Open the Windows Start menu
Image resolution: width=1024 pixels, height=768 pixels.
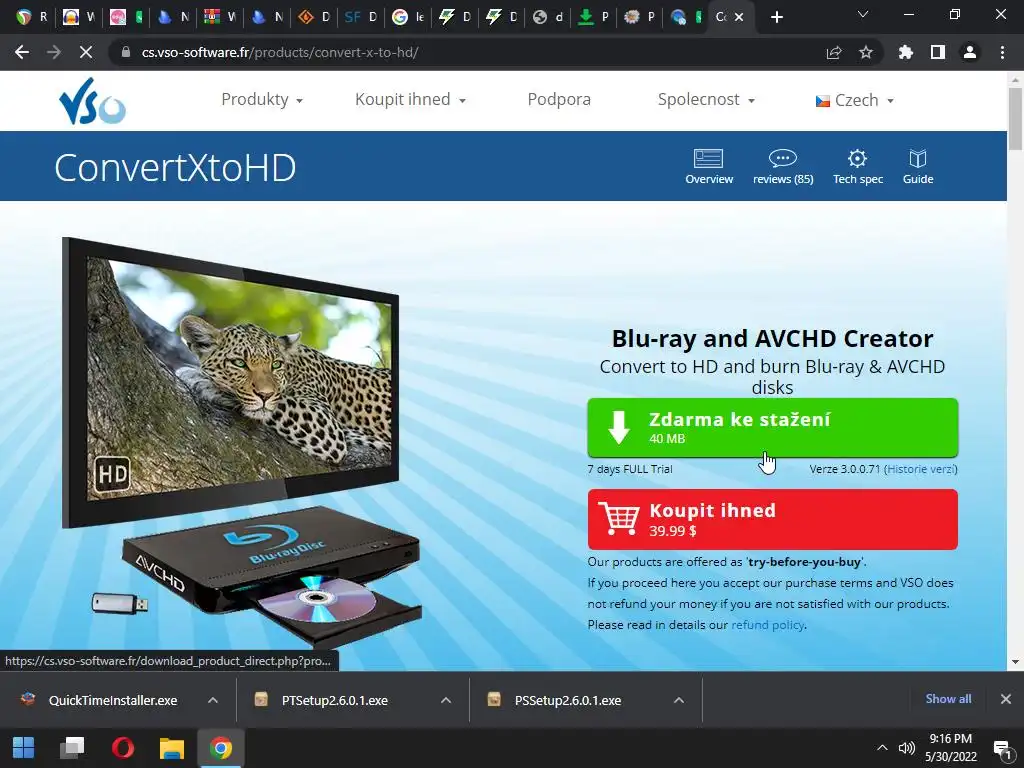tap(24, 748)
